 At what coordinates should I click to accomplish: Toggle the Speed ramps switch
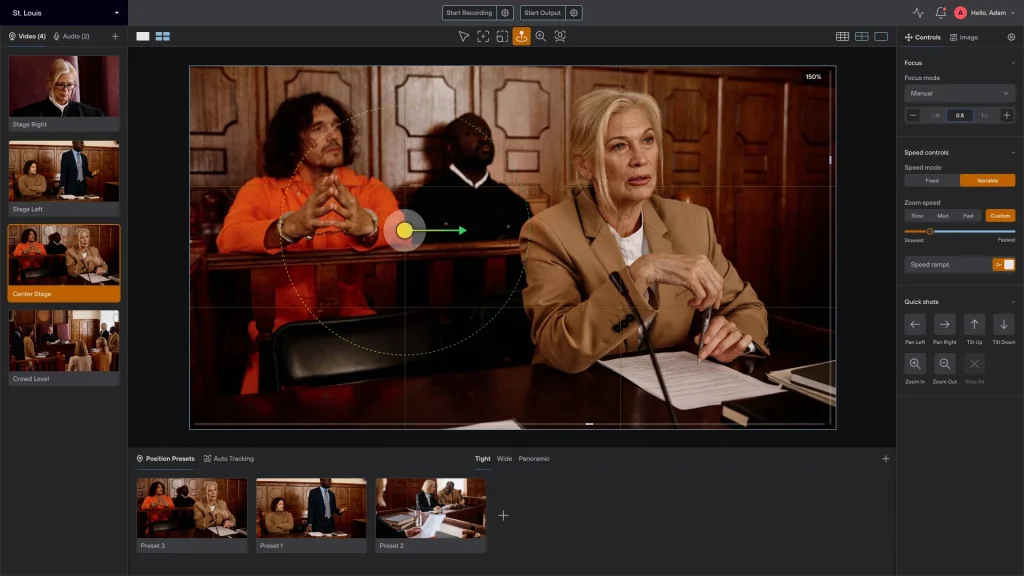click(x=1004, y=264)
